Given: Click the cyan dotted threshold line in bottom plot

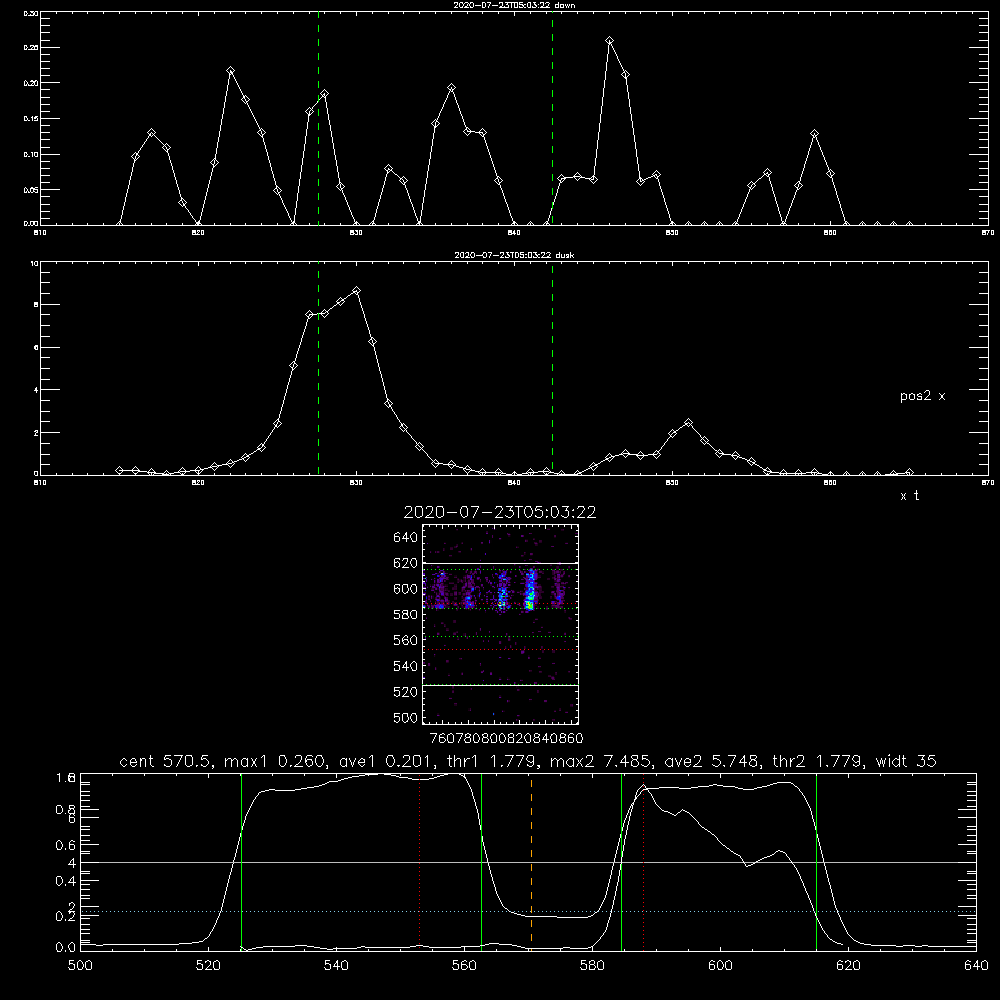Looking at the screenshot, I should pos(528,911).
